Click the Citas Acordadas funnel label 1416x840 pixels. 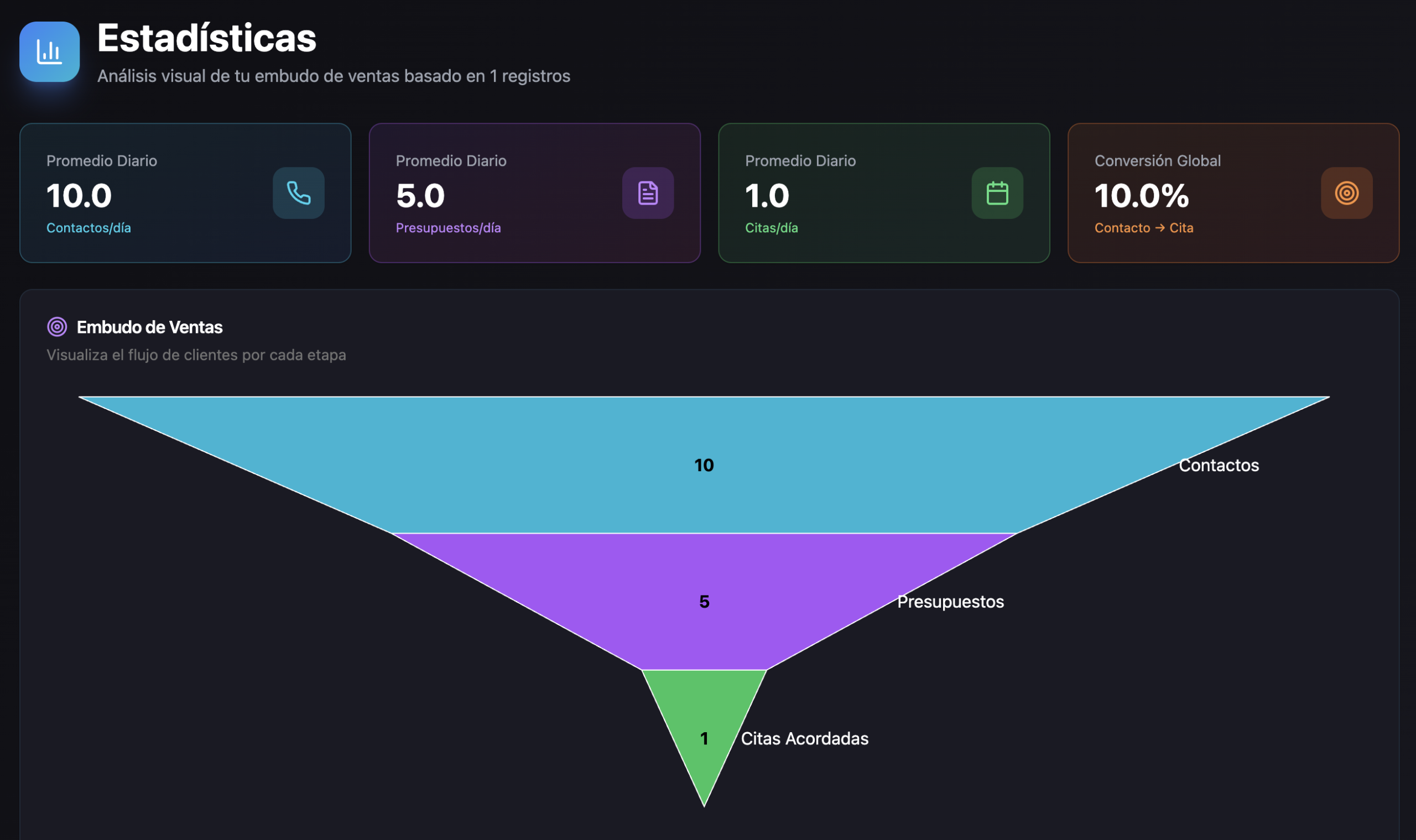click(x=804, y=739)
